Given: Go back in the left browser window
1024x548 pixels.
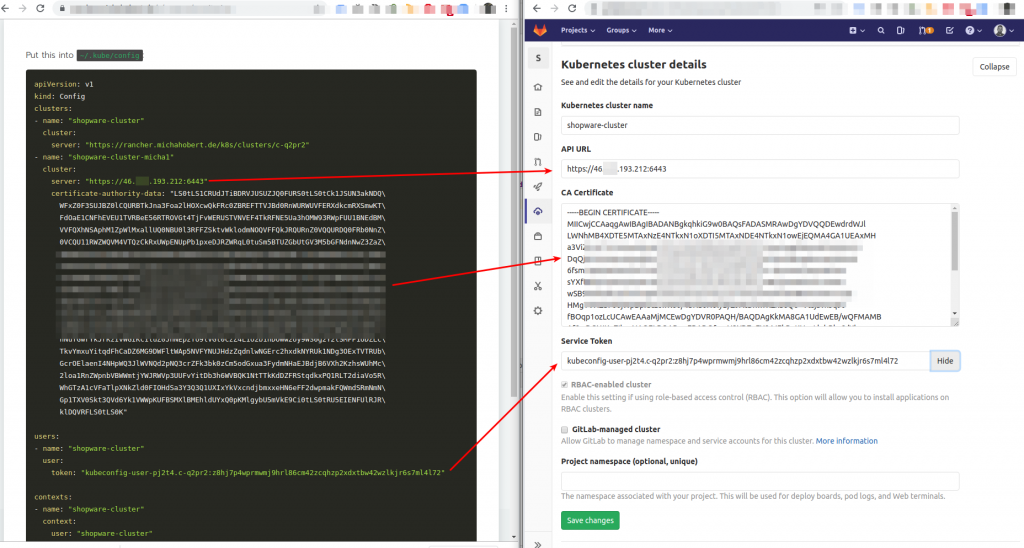Looking at the screenshot, I should click(x=6, y=8).
